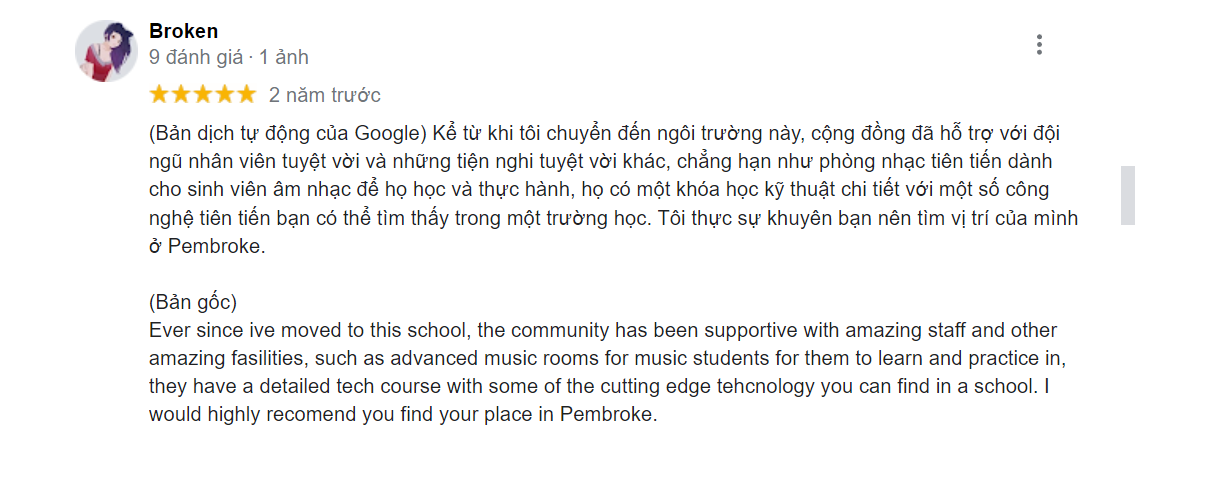This screenshot has height=499, width=1210.
Task: Click the '(Bản gốc)' original-text label
Action: (x=192, y=302)
